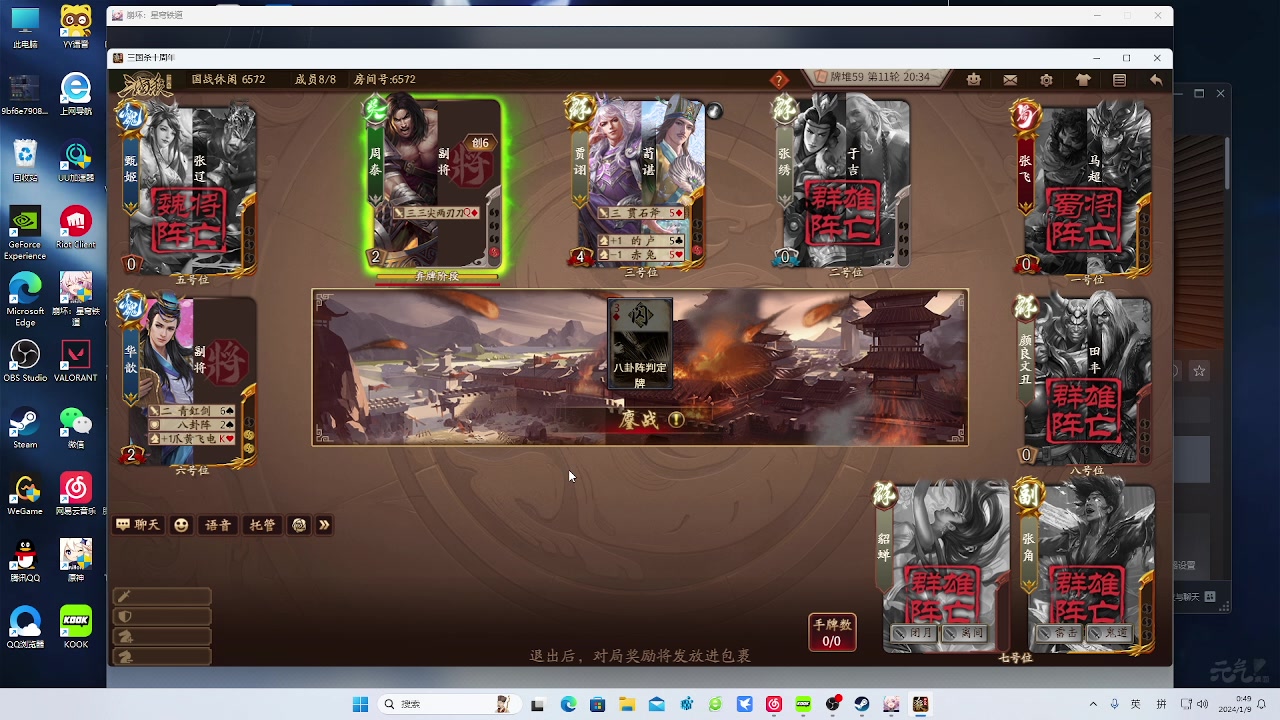The width and height of the screenshot is (1280, 720).
Task: Click 赤兔 horse equipment on 贾诩
Action: [641, 255]
